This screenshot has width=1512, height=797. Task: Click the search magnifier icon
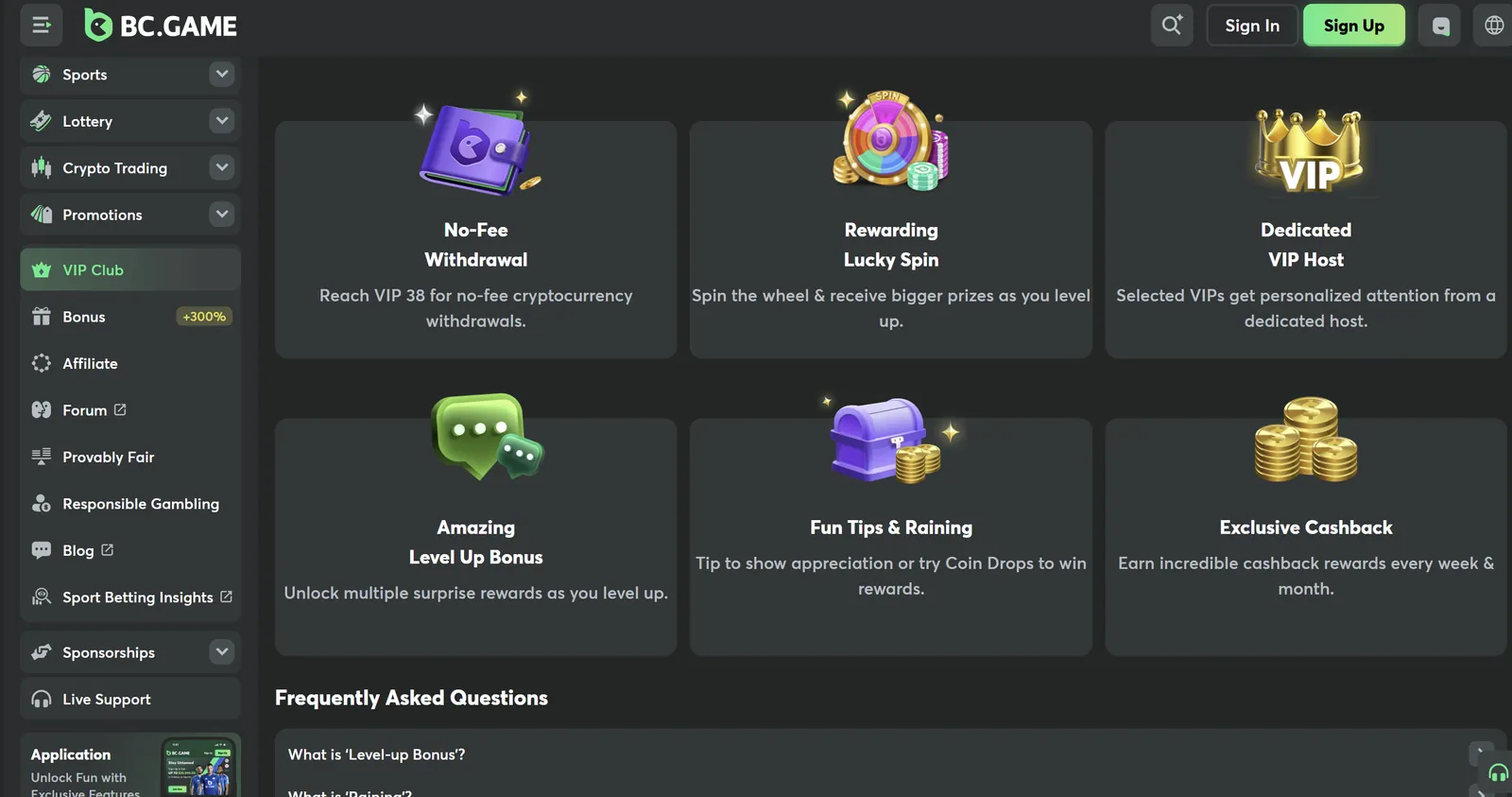tap(1172, 26)
